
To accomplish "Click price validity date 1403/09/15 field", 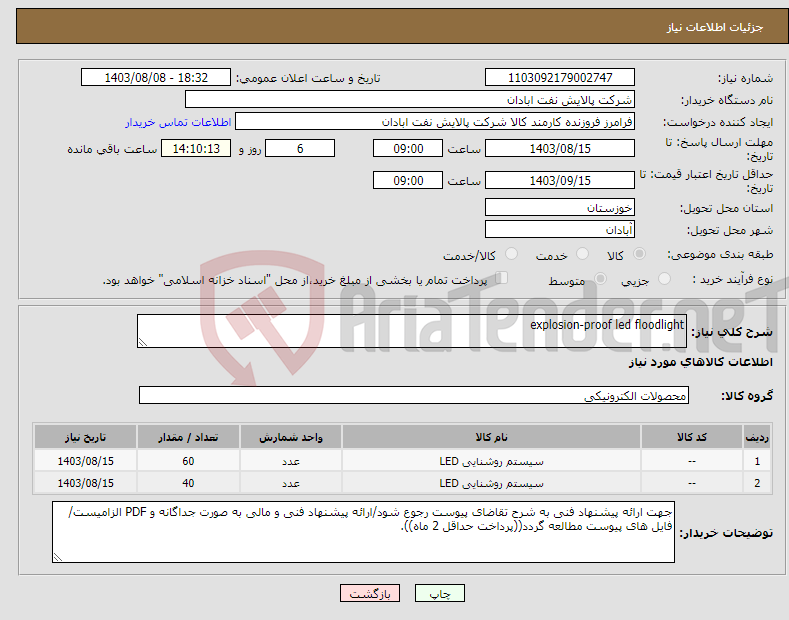I will [560, 180].
